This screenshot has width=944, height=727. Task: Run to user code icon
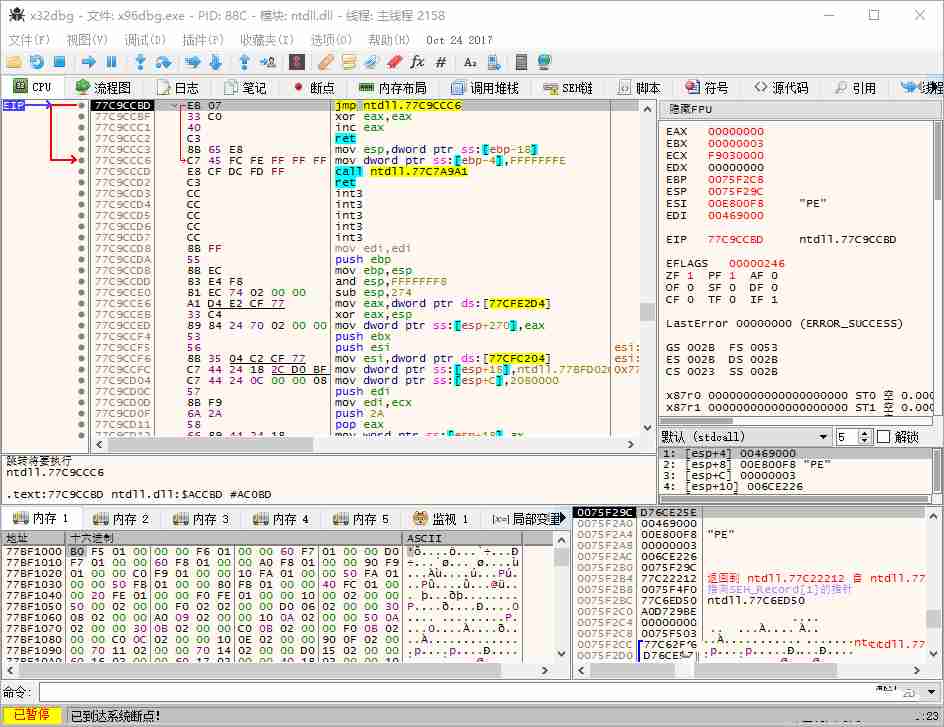(x=268, y=62)
